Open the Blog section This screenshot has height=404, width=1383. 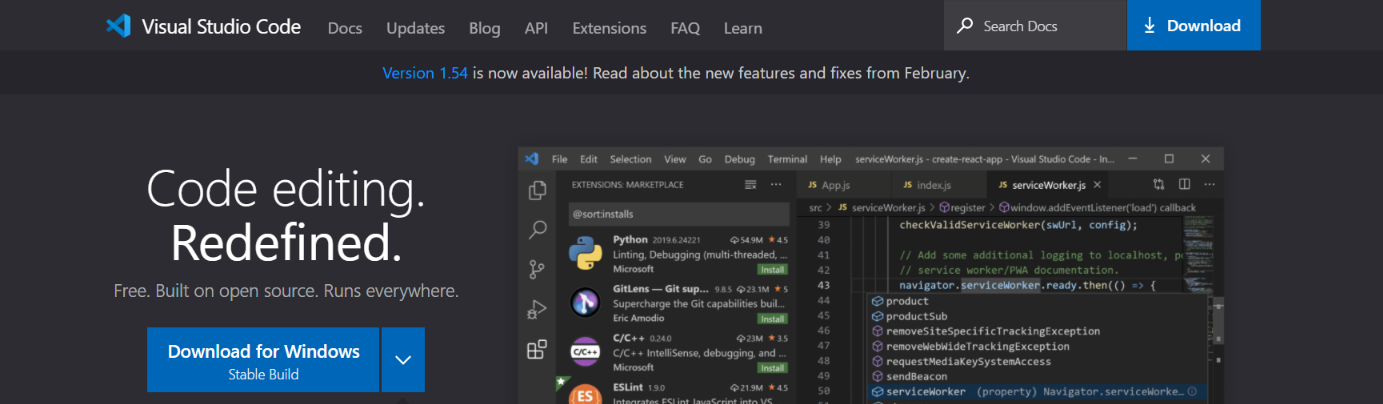point(484,27)
